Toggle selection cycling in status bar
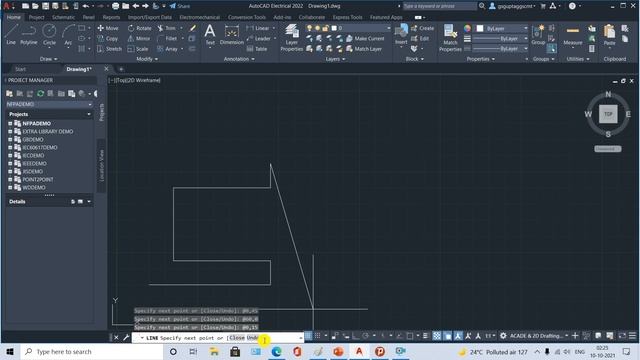This screenshot has width=640, height=360. click(x=448, y=336)
